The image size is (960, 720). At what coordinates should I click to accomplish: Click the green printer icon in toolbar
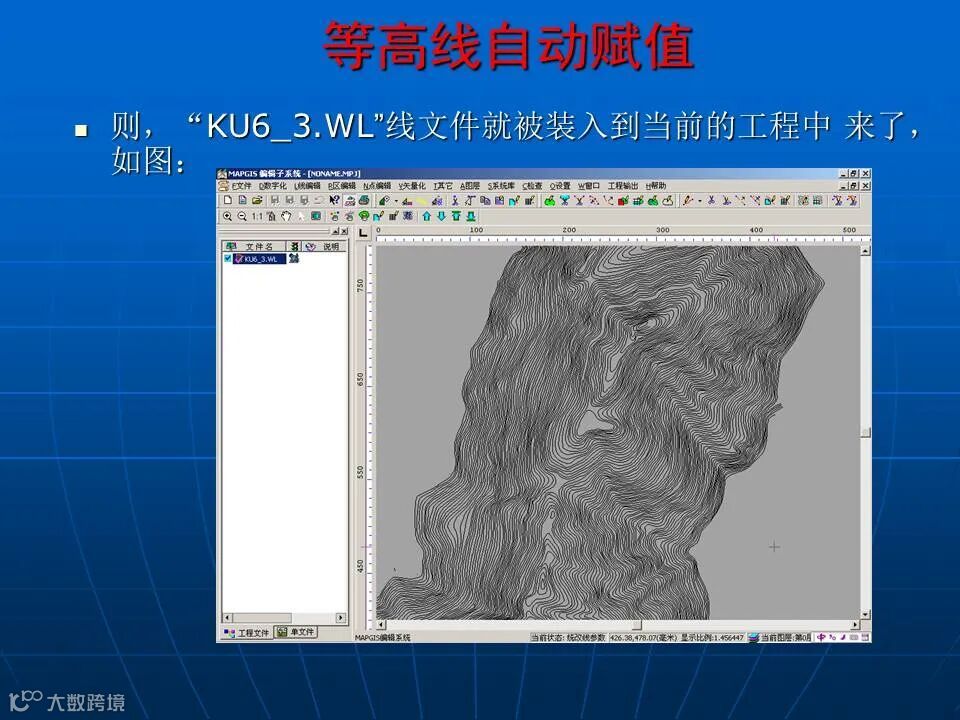364,200
